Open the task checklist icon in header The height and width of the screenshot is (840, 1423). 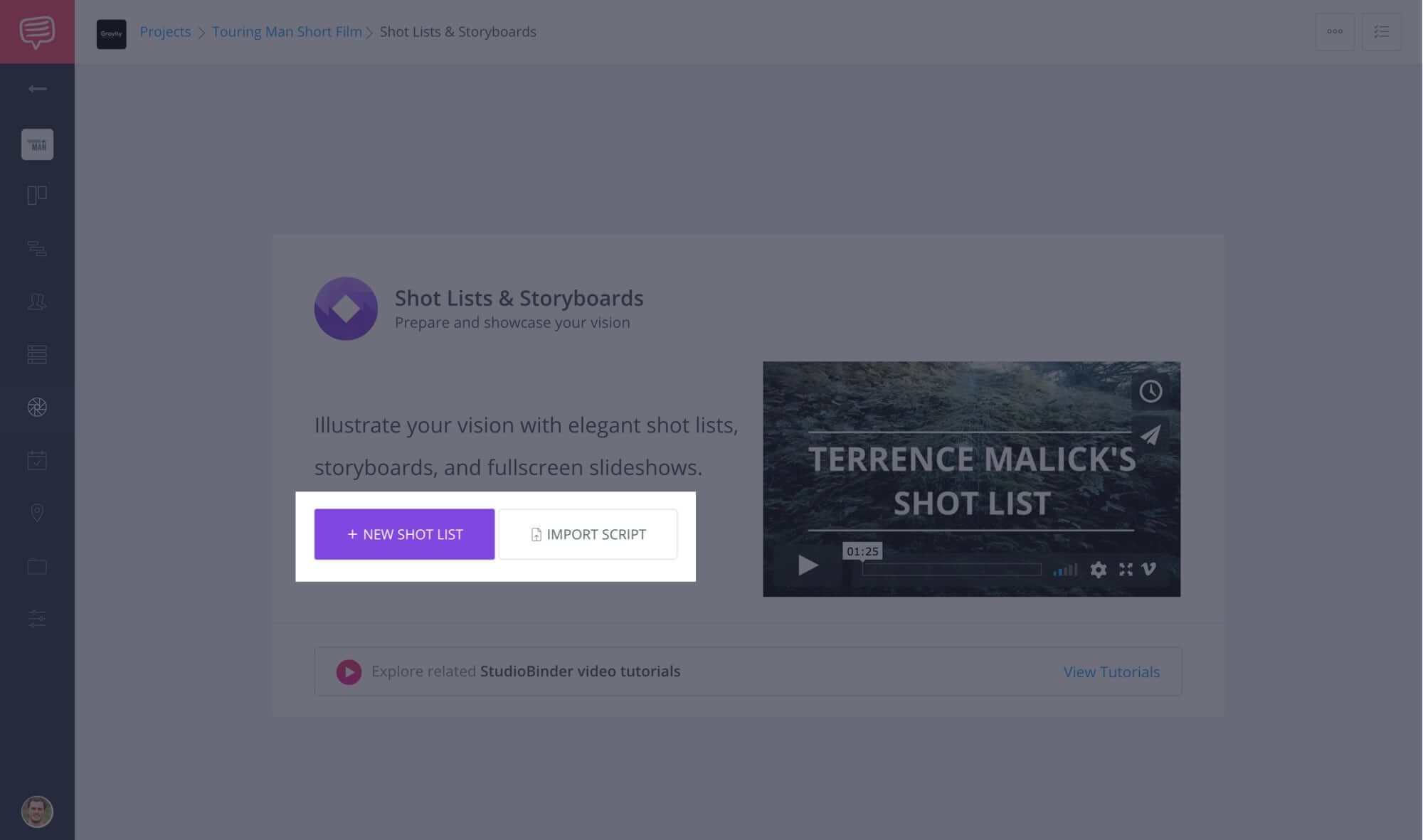click(x=1382, y=32)
